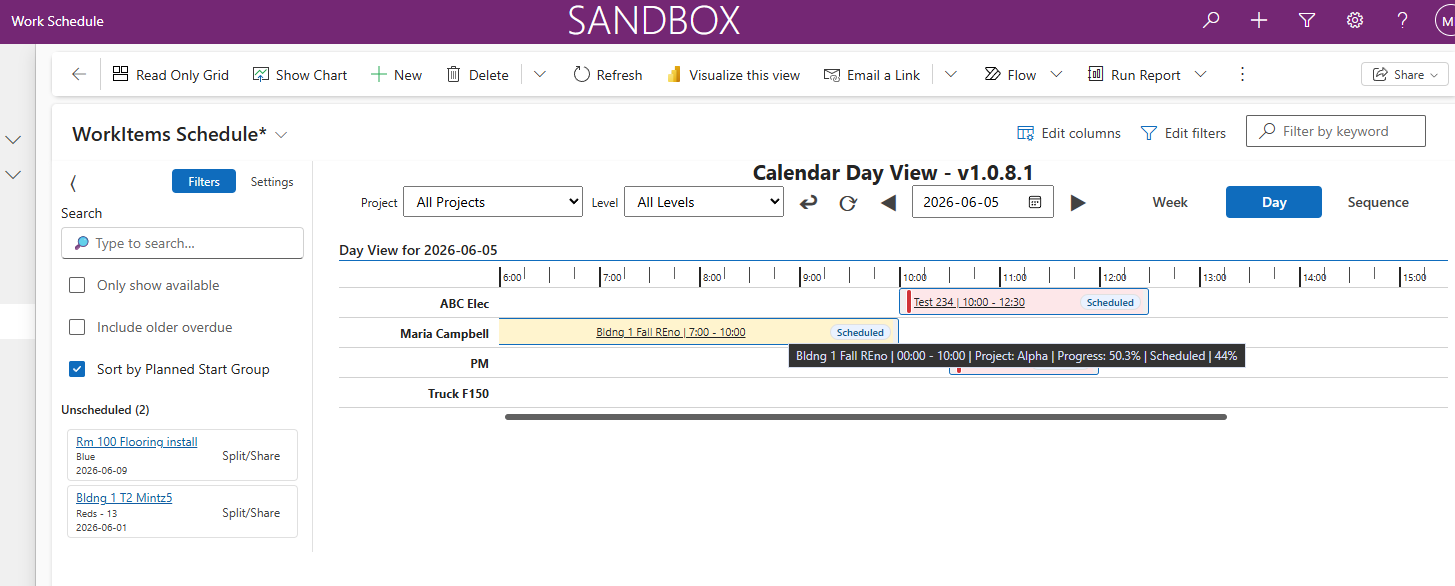This screenshot has height=586, width=1455.
Task: Click the 2026-06-05 date field
Action: [x=982, y=202]
